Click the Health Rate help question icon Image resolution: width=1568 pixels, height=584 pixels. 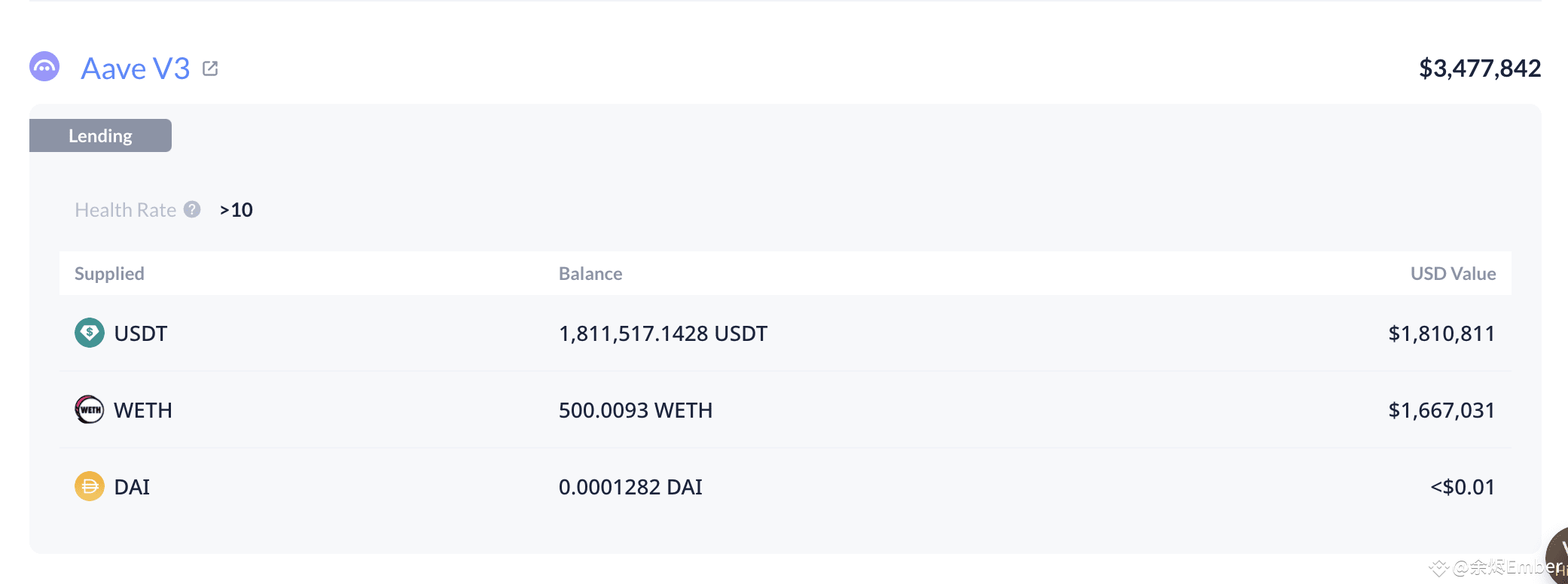click(192, 209)
